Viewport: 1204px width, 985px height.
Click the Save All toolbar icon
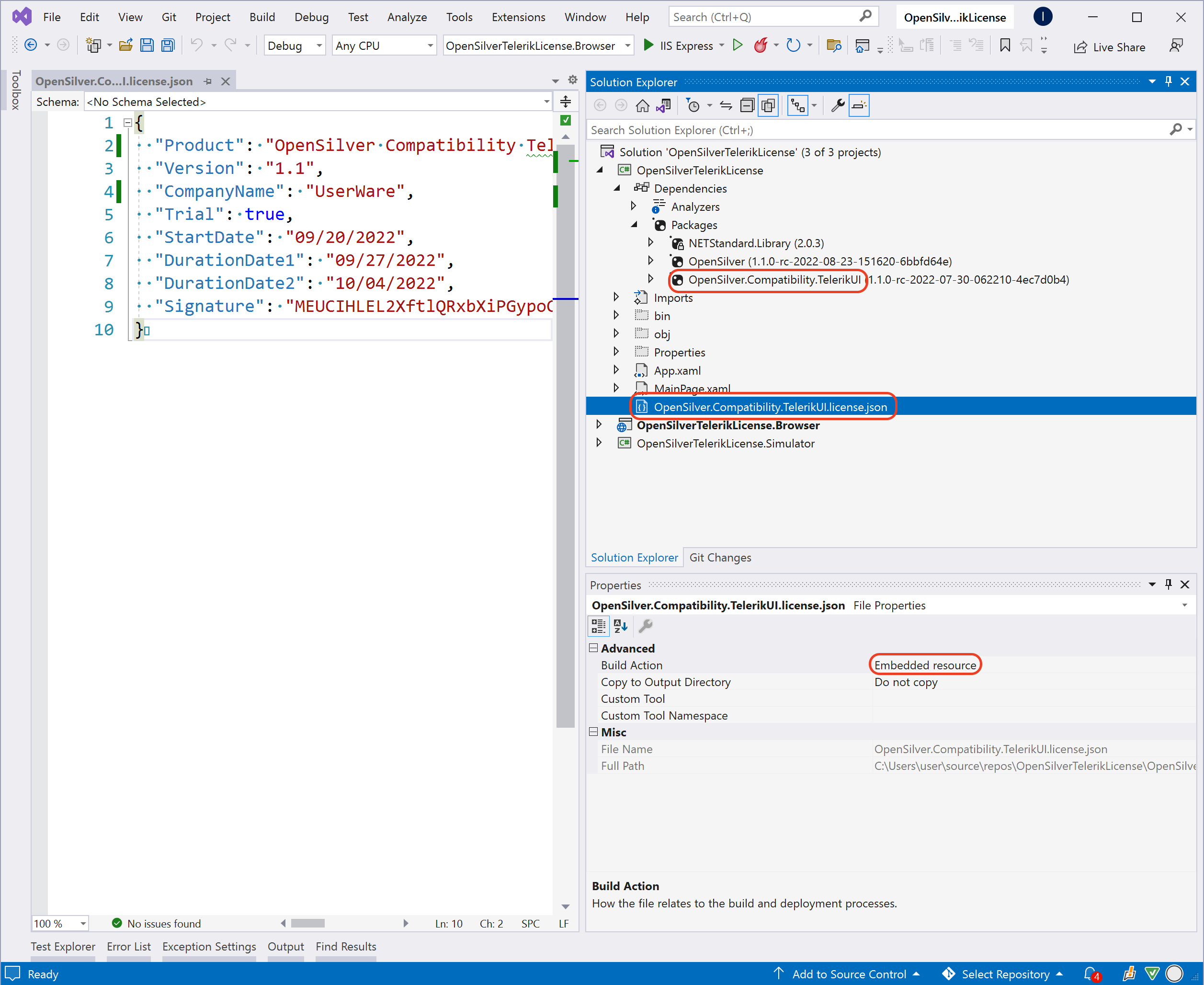click(168, 46)
